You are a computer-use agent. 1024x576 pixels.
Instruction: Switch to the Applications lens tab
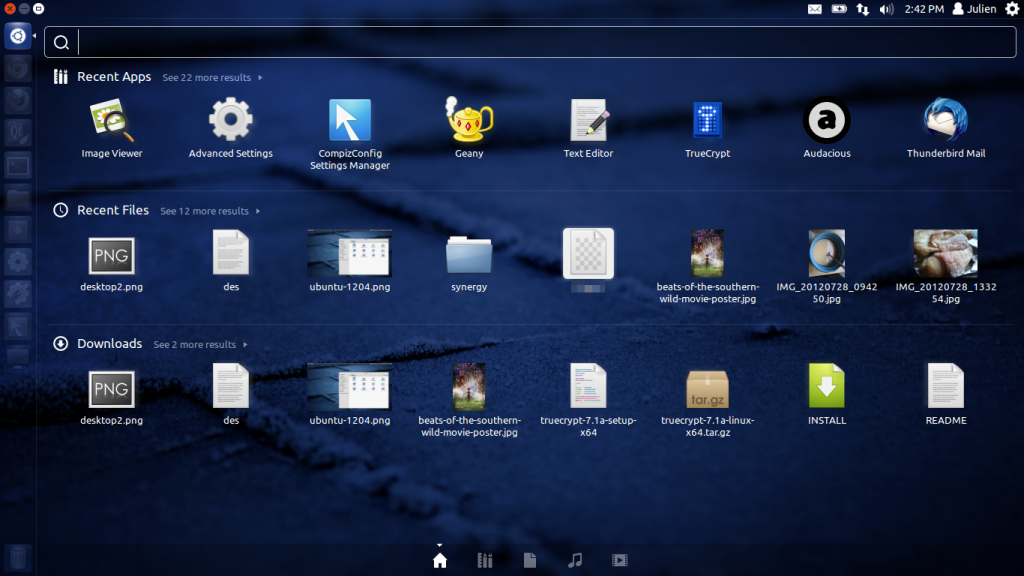(x=485, y=561)
